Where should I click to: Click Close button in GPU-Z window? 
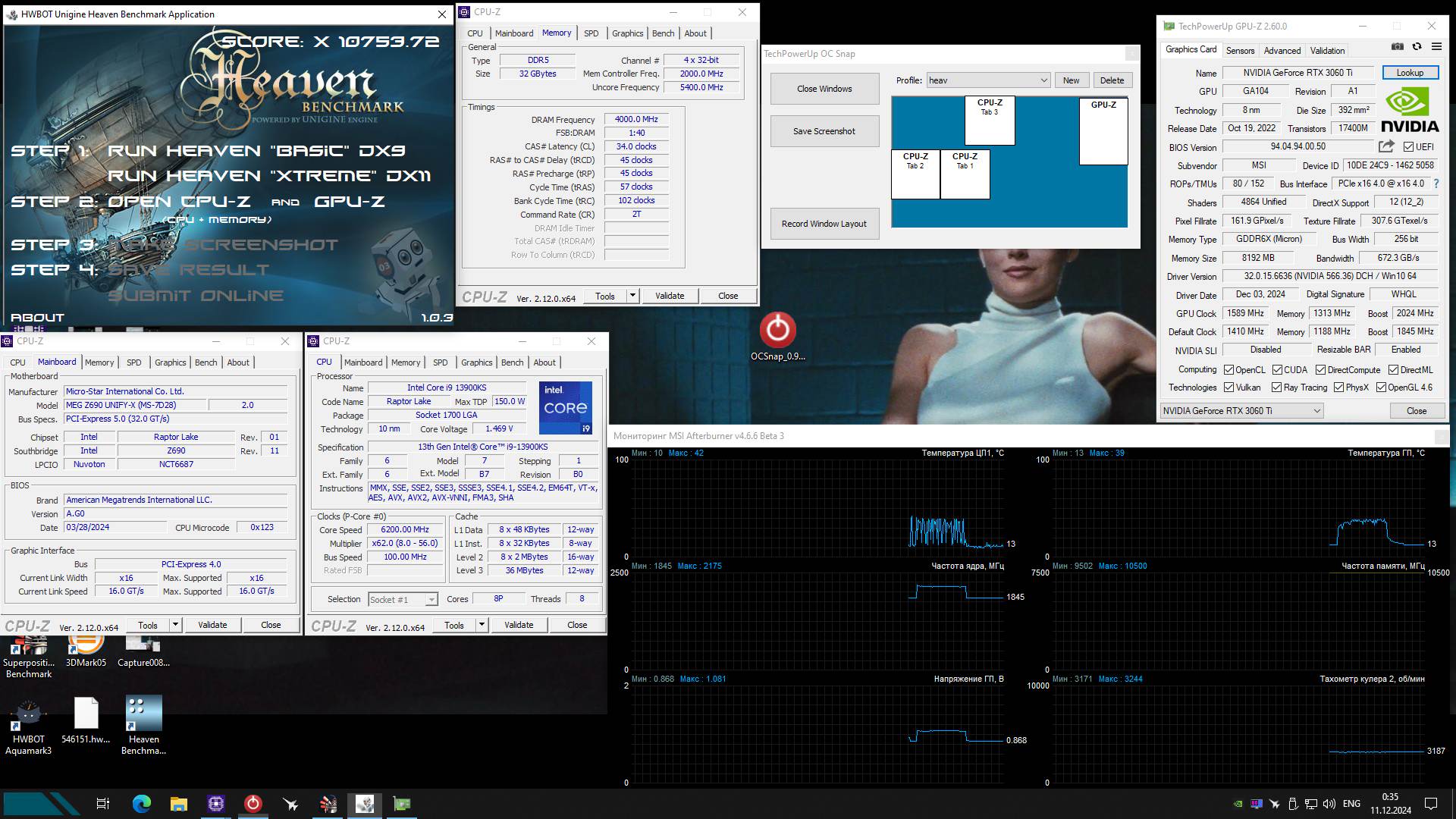point(1416,410)
